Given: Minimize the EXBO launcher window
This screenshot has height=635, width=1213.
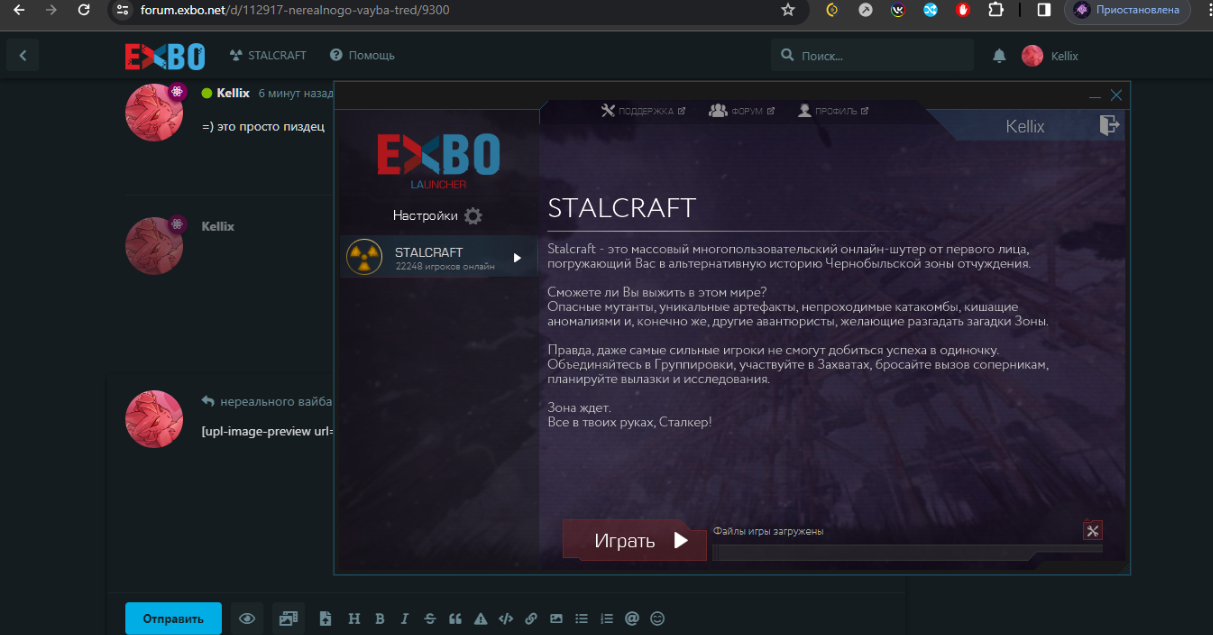Looking at the screenshot, I should [1096, 96].
